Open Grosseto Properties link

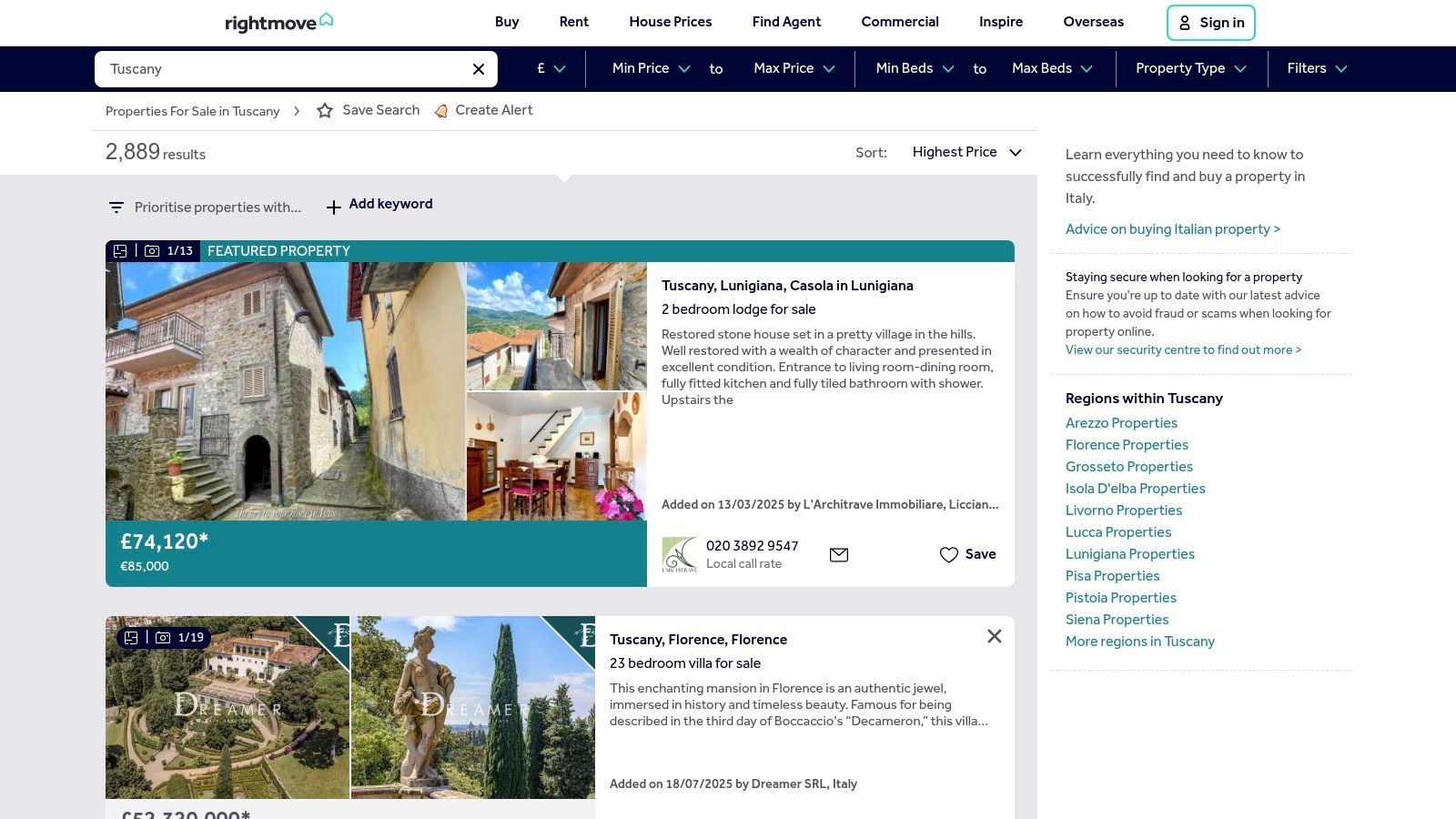point(1129,467)
